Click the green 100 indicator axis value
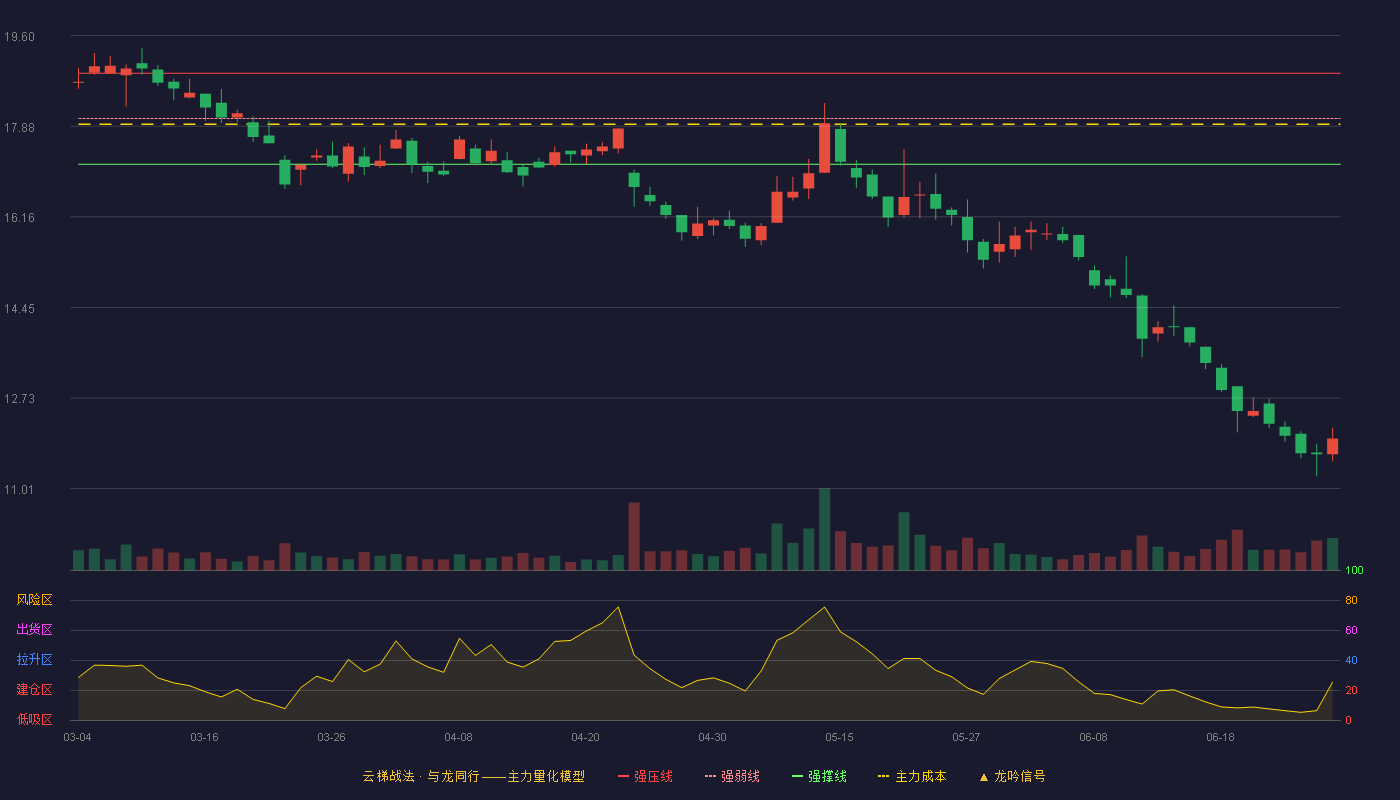Image resolution: width=1400 pixels, height=800 pixels. [x=1354, y=571]
